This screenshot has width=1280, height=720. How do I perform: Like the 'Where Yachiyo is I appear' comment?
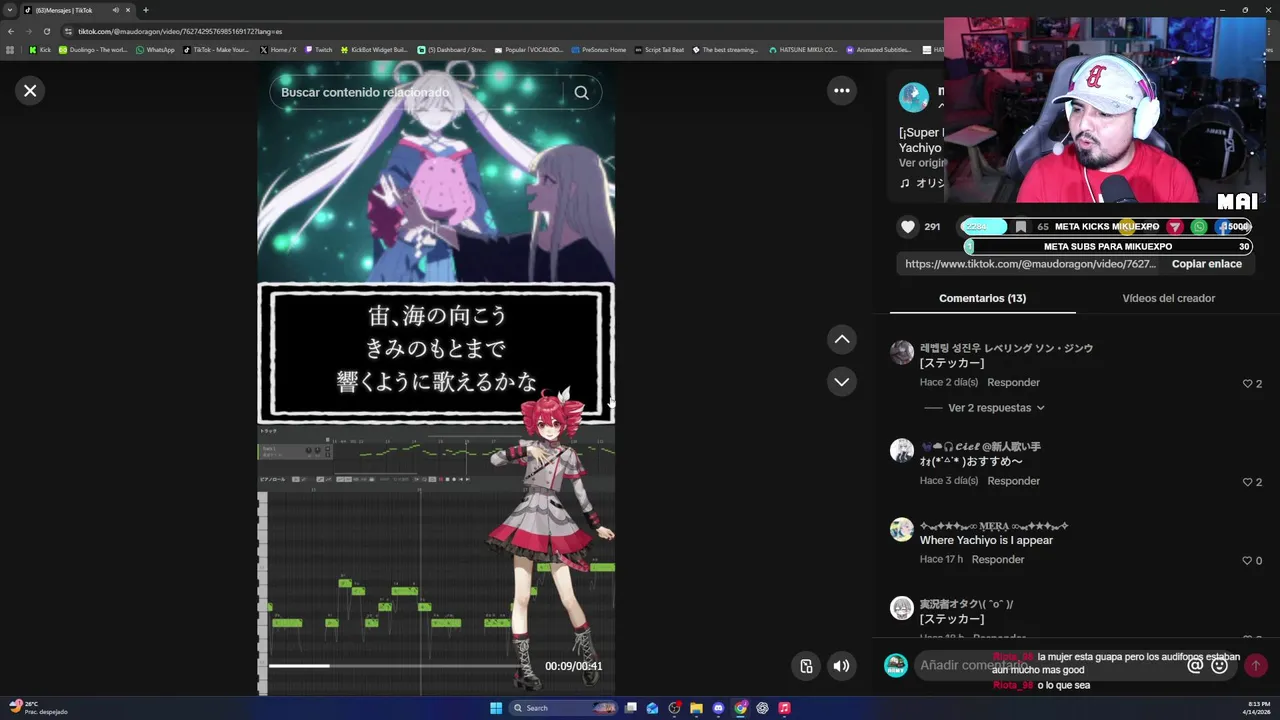point(1247,561)
